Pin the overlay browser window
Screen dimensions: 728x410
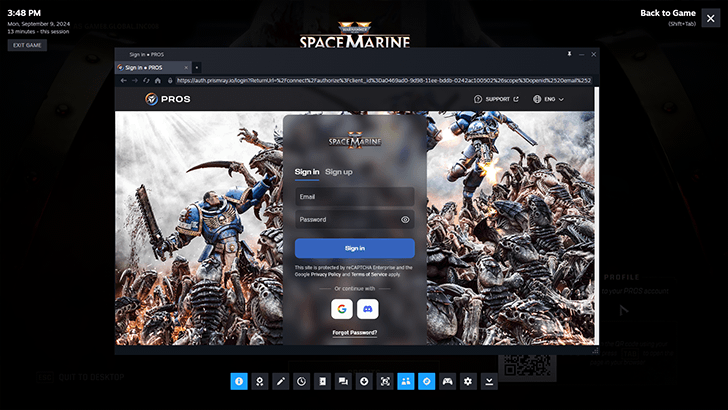click(569, 54)
